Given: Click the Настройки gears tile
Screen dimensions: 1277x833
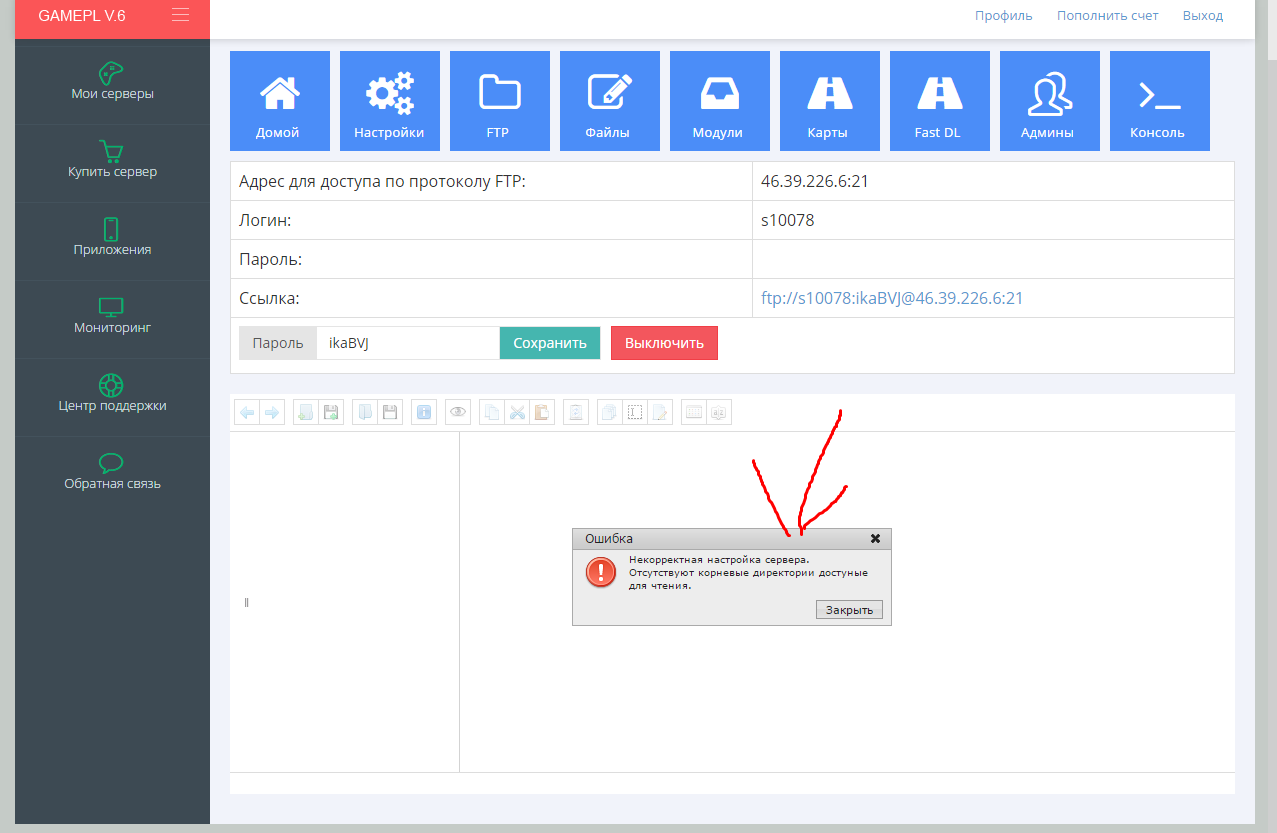Looking at the screenshot, I should 389,101.
